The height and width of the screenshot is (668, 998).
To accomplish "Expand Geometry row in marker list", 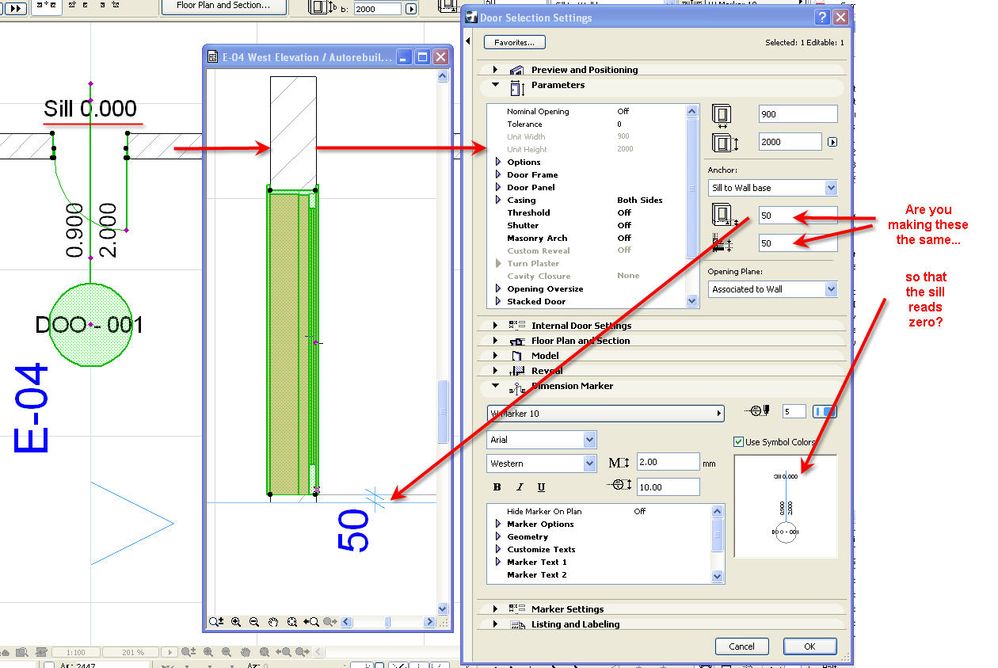I will click(x=498, y=536).
